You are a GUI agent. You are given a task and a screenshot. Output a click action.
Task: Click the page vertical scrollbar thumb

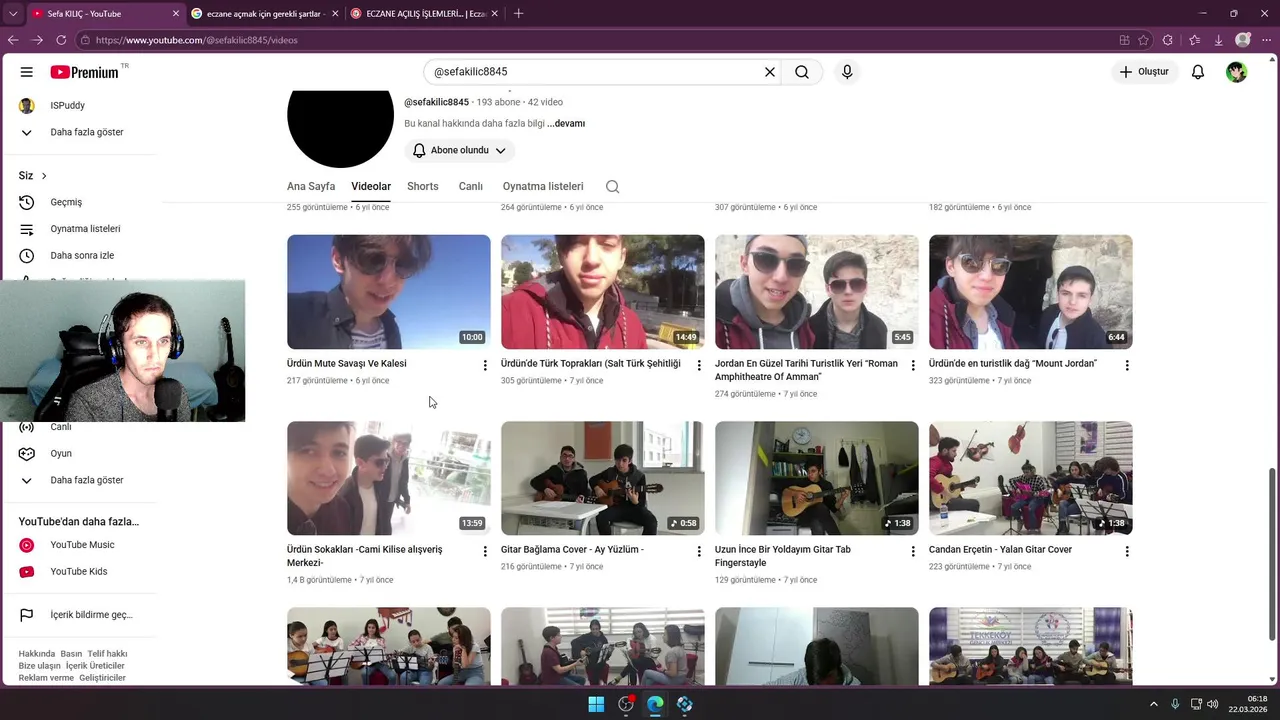(1272, 553)
